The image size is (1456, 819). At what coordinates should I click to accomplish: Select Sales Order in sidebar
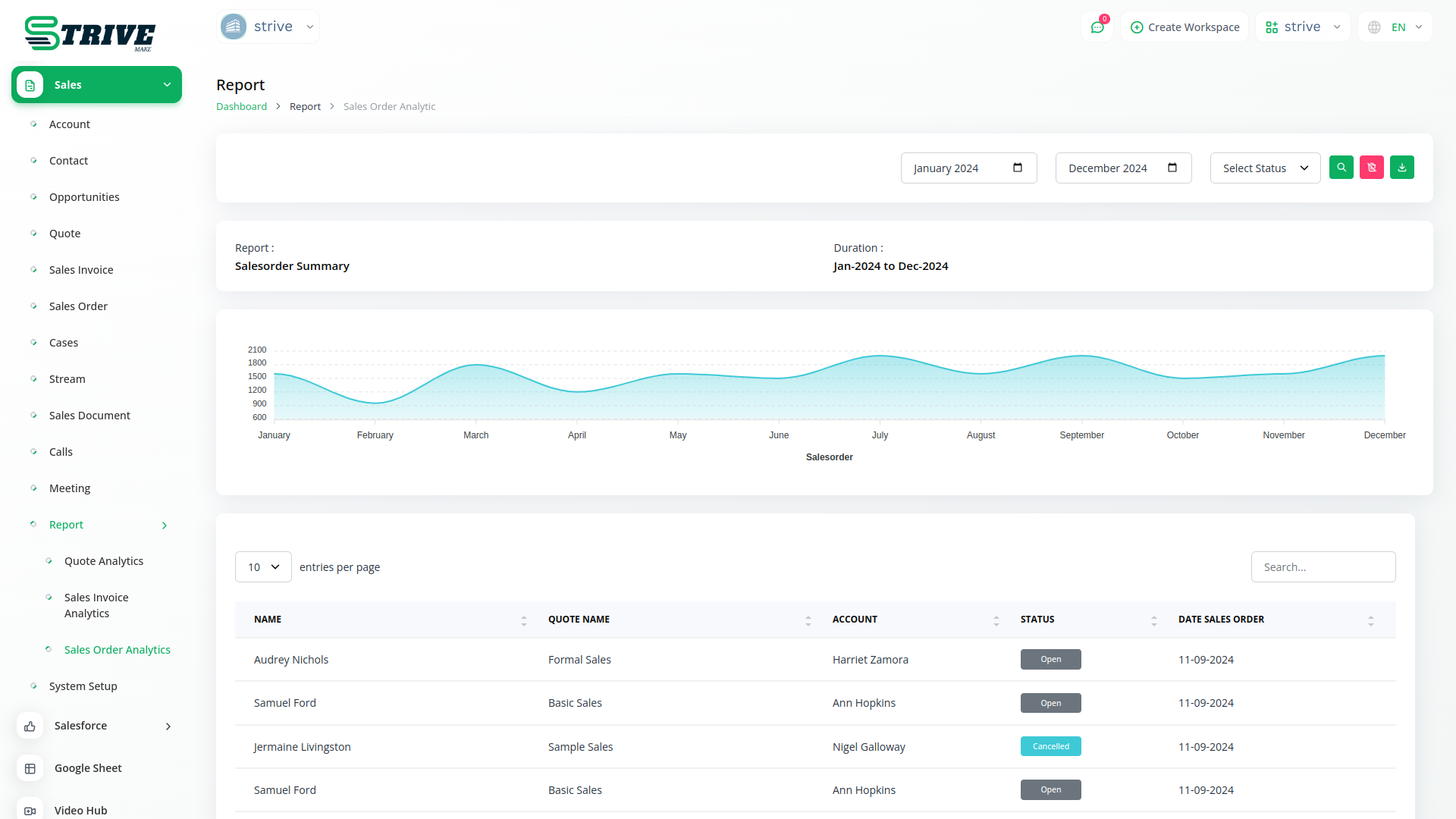(78, 306)
